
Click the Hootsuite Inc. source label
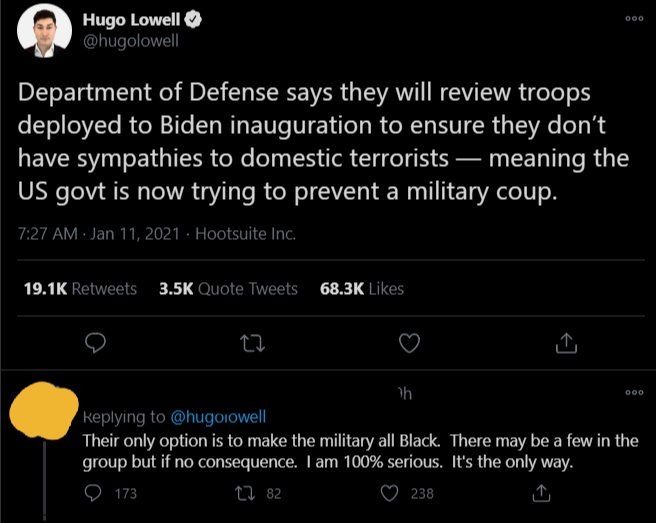pos(245,235)
